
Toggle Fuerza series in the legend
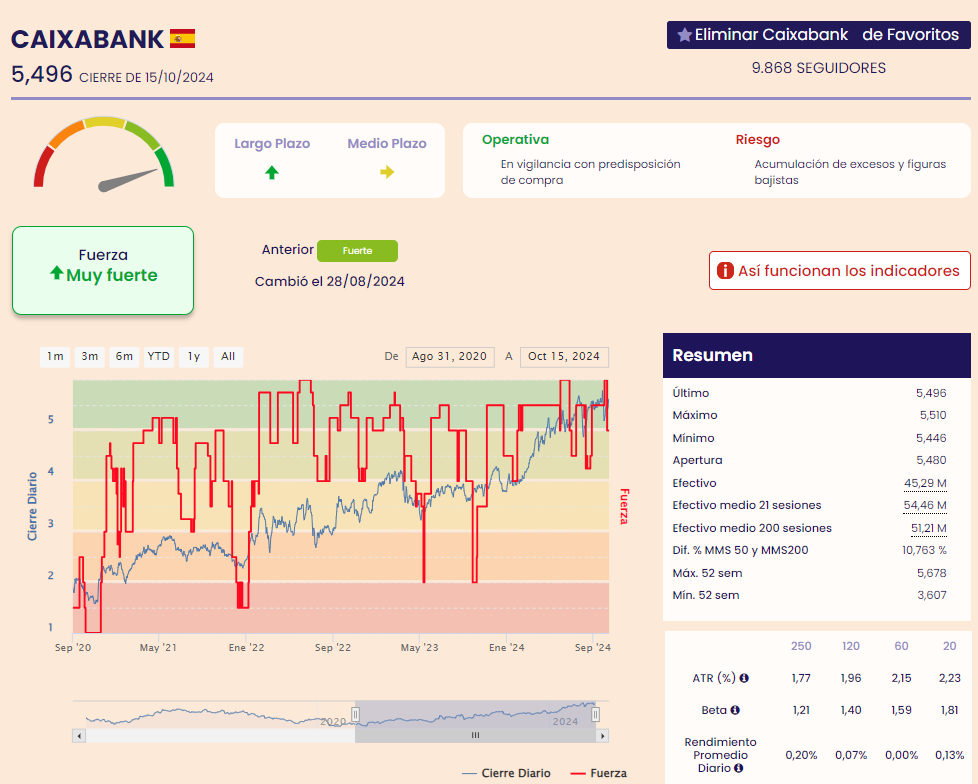pyautogui.click(x=599, y=773)
